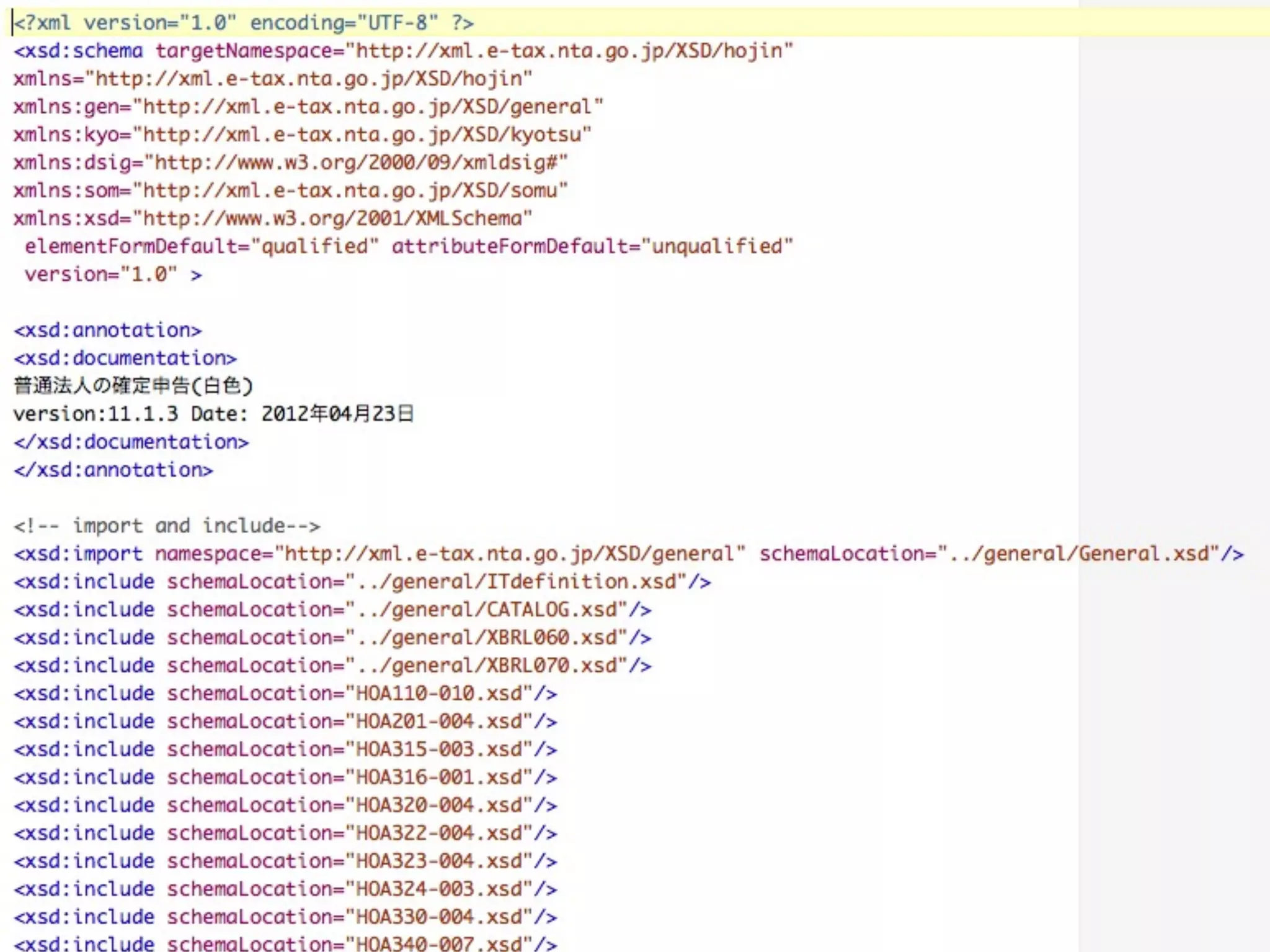Click xmlns:xsd XMLSchema namespace line
Screen dimensions: 1270x952
[x=272, y=218]
